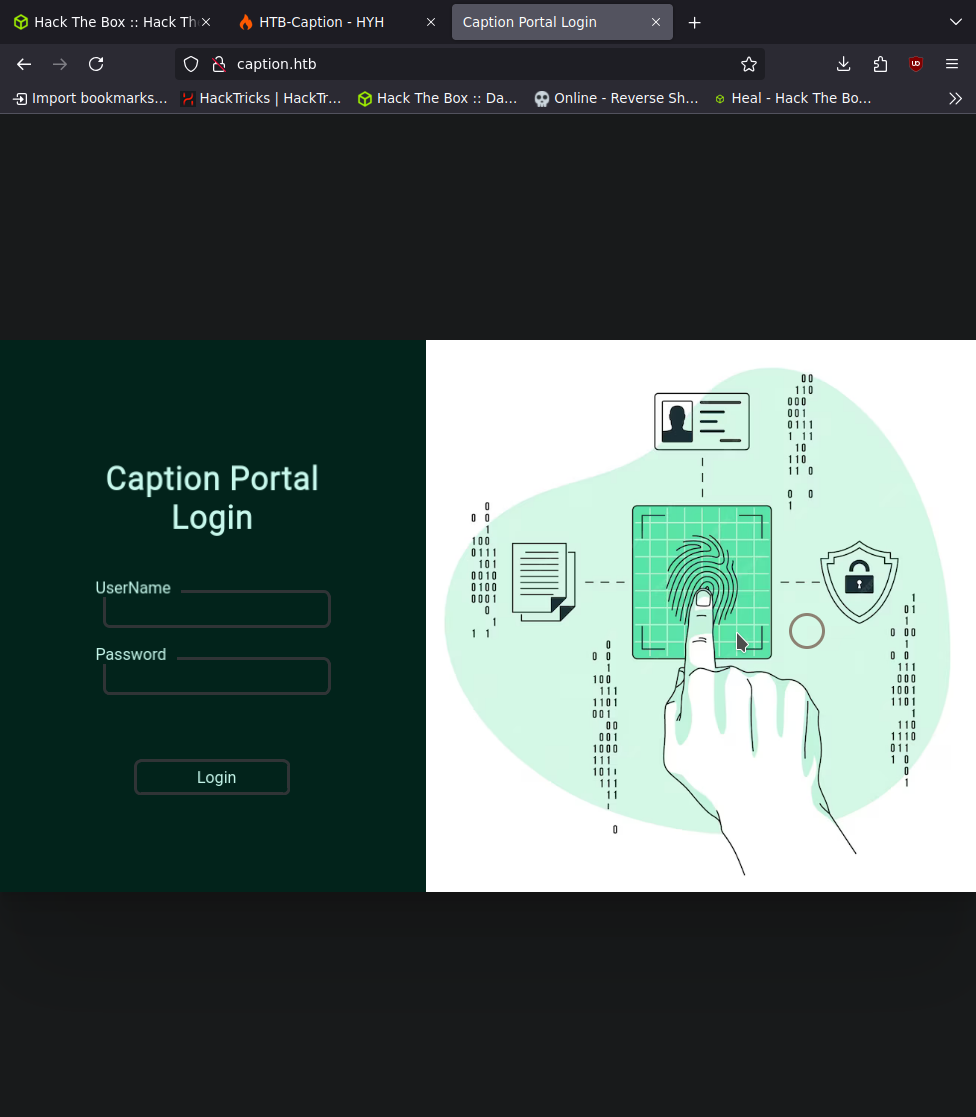The height and width of the screenshot is (1117, 976).
Task: Click the tracking protection shield icon
Action: tap(191, 64)
